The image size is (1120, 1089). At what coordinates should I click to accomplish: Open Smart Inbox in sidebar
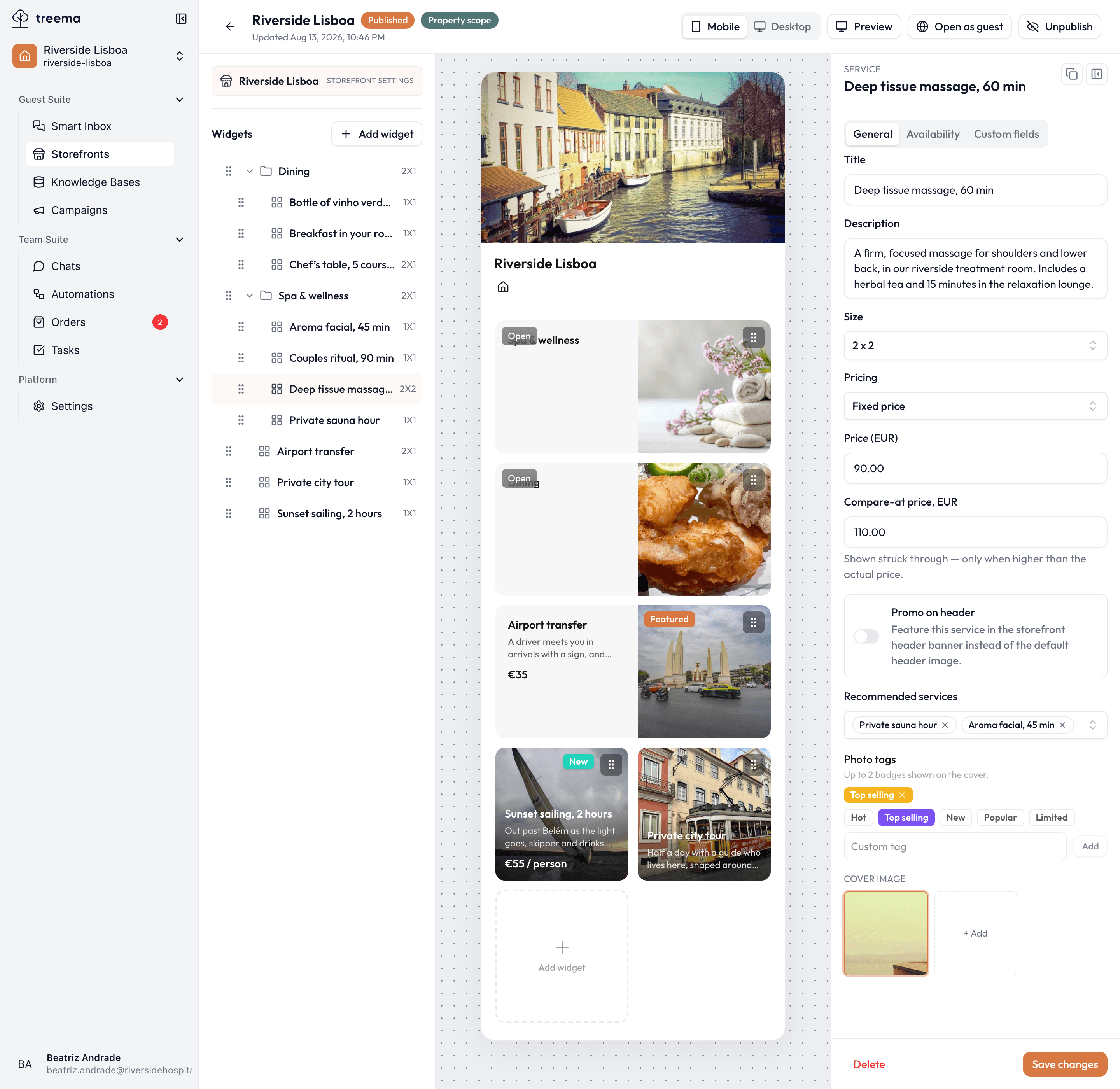pyautogui.click(x=100, y=126)
